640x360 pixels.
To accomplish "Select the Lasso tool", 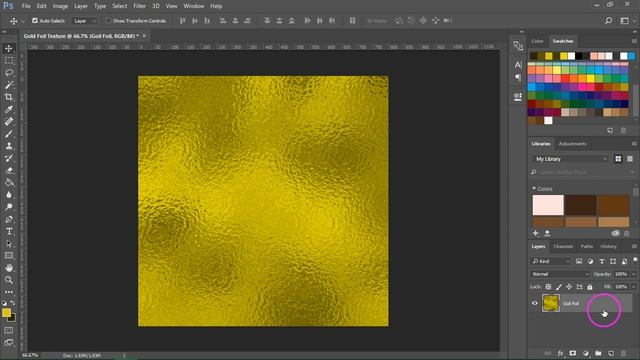I will pos(9,73).
